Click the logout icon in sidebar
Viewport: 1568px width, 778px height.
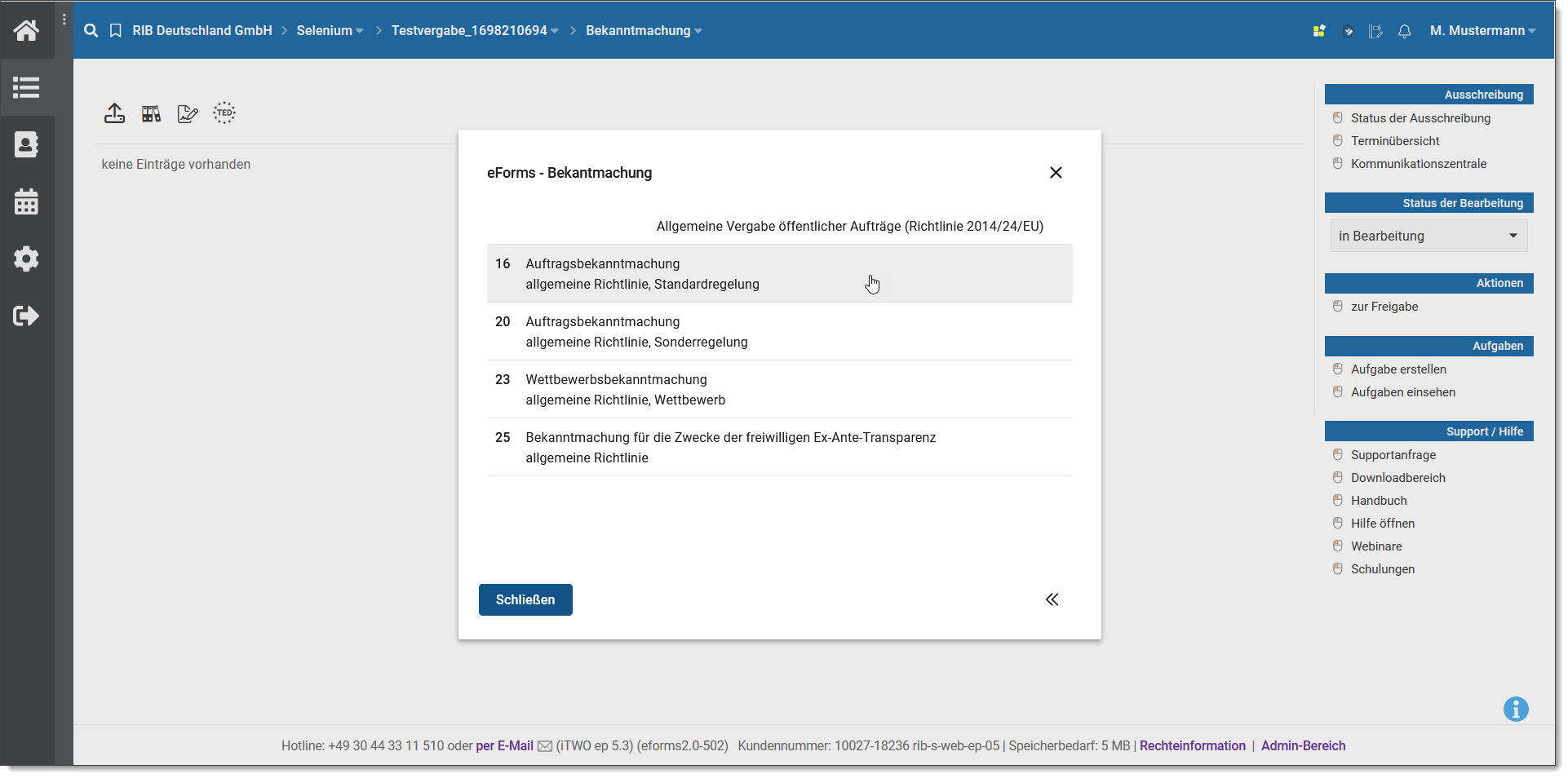pyautogui.click(x=26, y=316)
